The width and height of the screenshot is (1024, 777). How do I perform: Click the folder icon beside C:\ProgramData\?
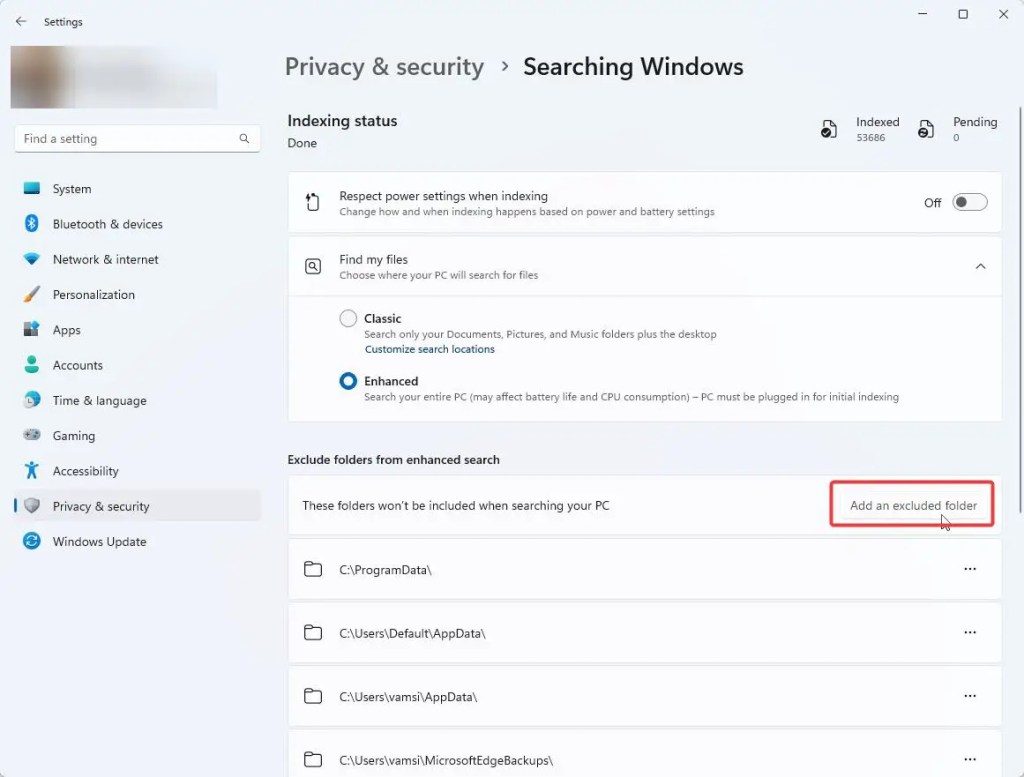pos(313,569)
